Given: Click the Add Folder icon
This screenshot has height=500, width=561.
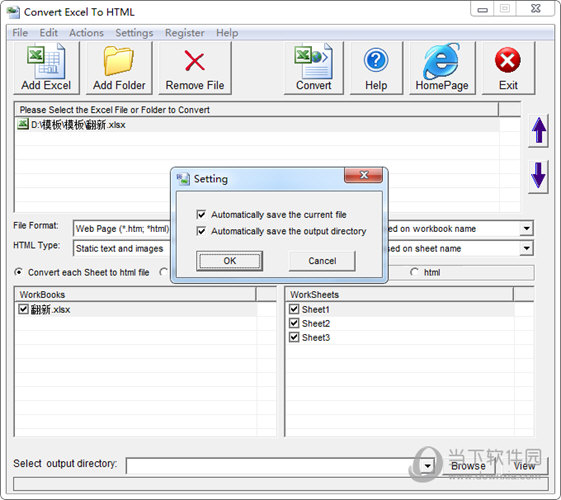Looking at the screenshot, I should 118,61.
